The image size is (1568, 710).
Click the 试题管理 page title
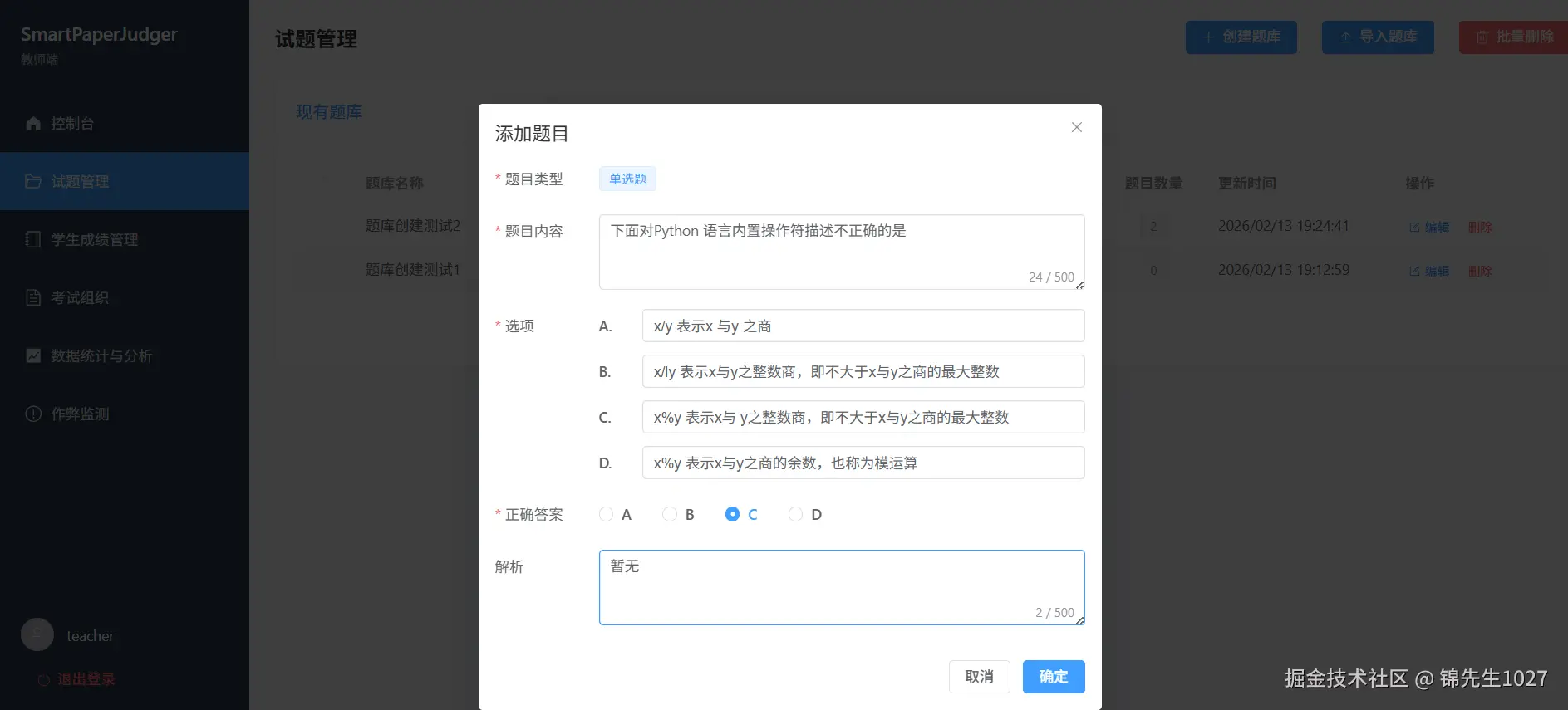tap(316, 39)
